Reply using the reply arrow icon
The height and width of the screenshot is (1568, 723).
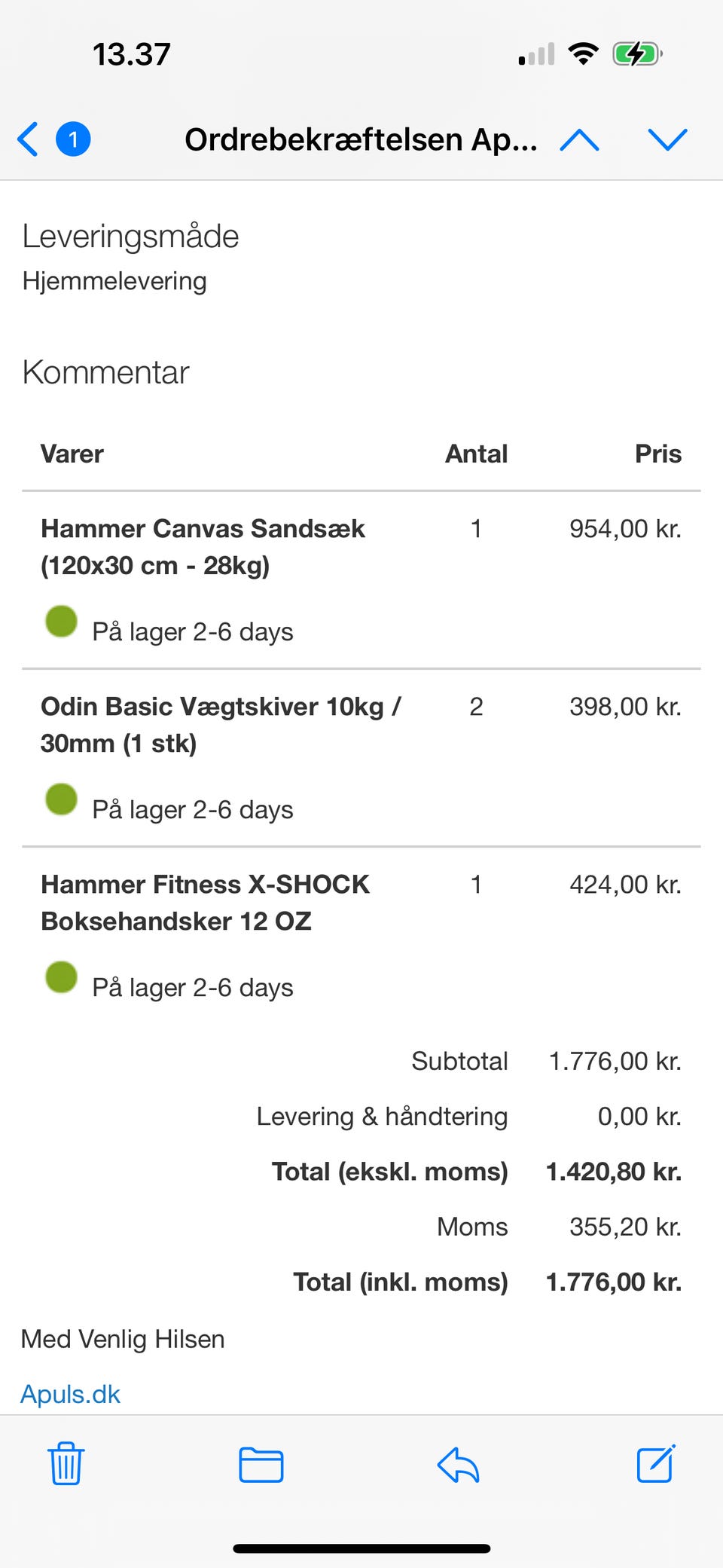pos(458,1465)
